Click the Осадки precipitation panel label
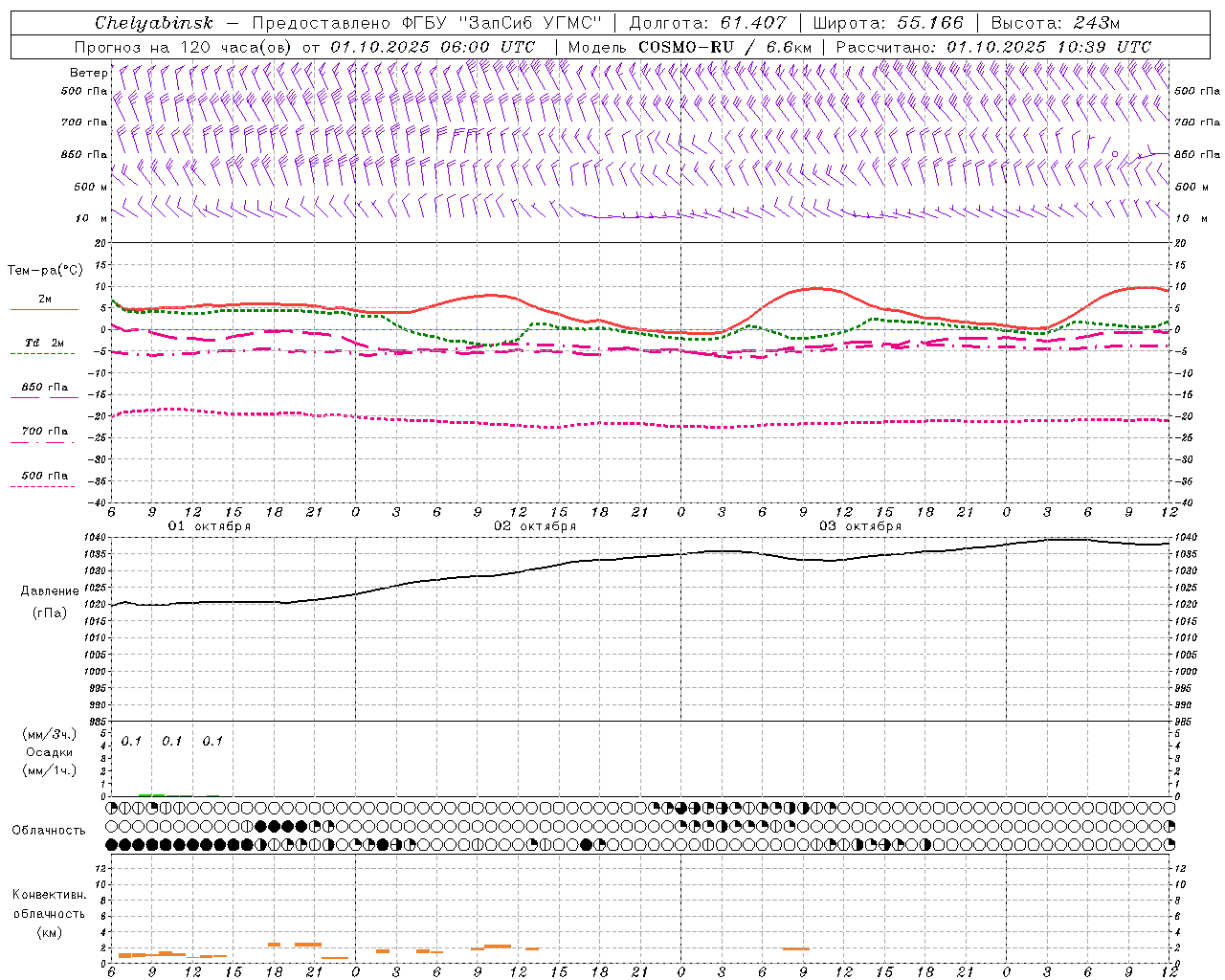1225x980 pixels. click(50, 752)
